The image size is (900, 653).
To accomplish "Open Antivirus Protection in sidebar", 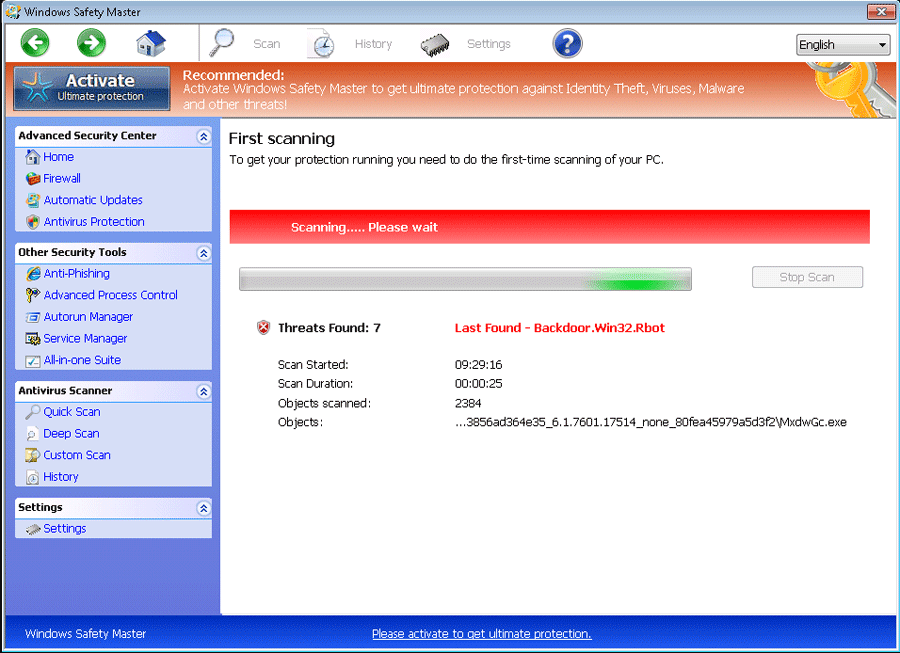I will (x=93, y=222).
